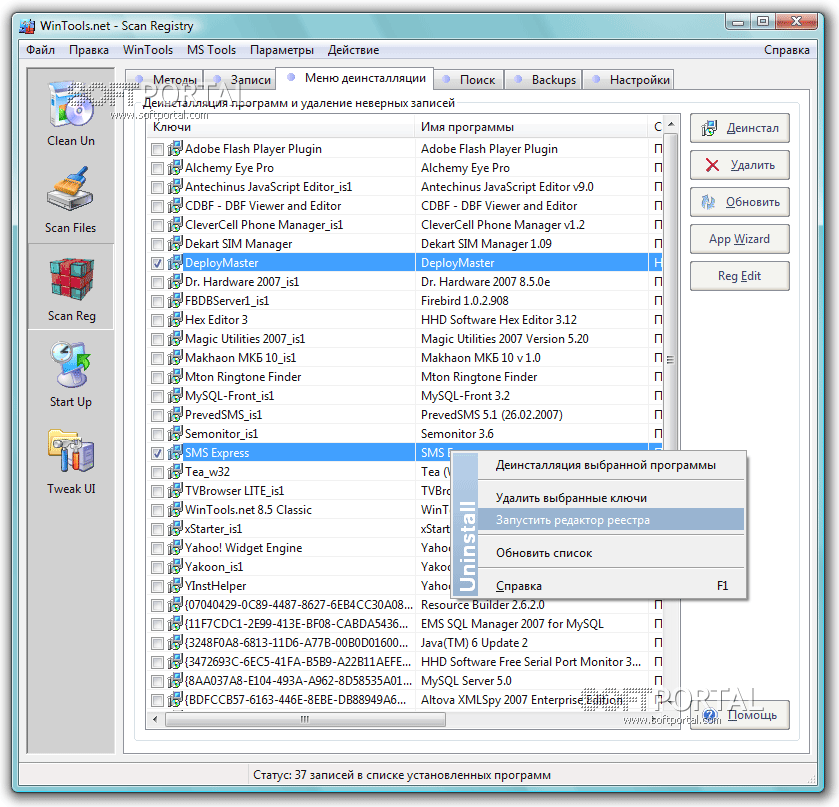Open the Scan Files tool

(x=71, y=200)
